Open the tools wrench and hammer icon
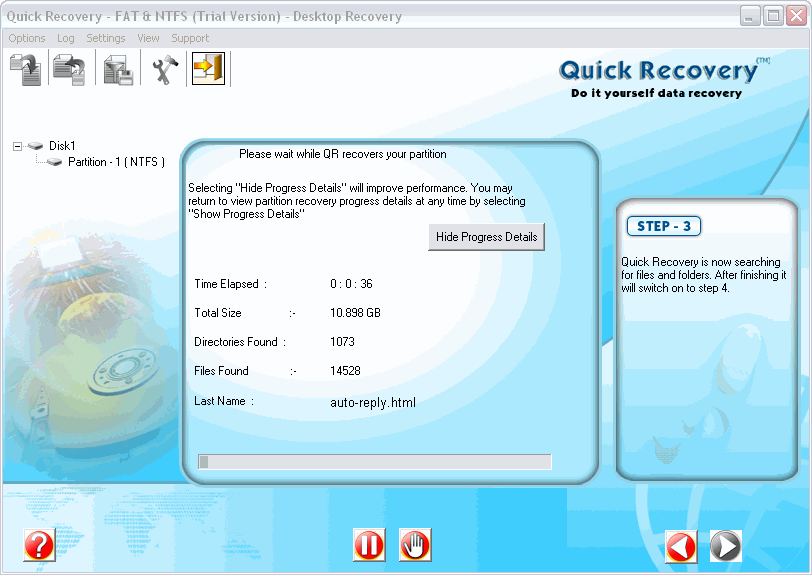 click(x=164, y=69)
